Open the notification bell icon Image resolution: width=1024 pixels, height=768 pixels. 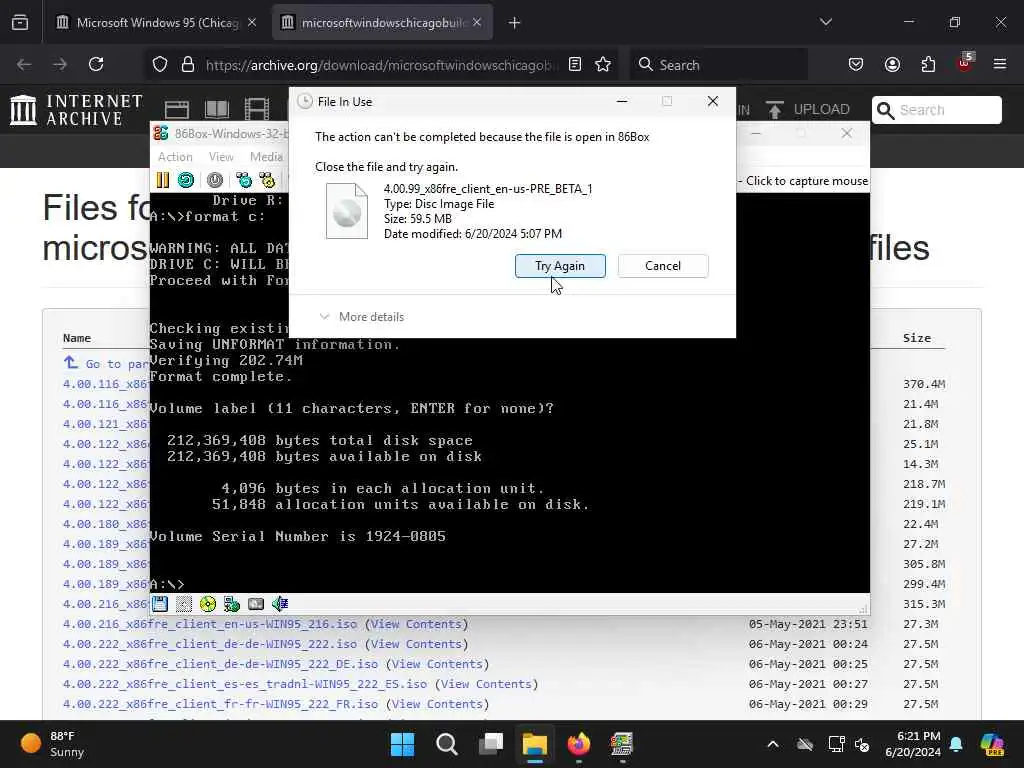click(x=956, y=744)
